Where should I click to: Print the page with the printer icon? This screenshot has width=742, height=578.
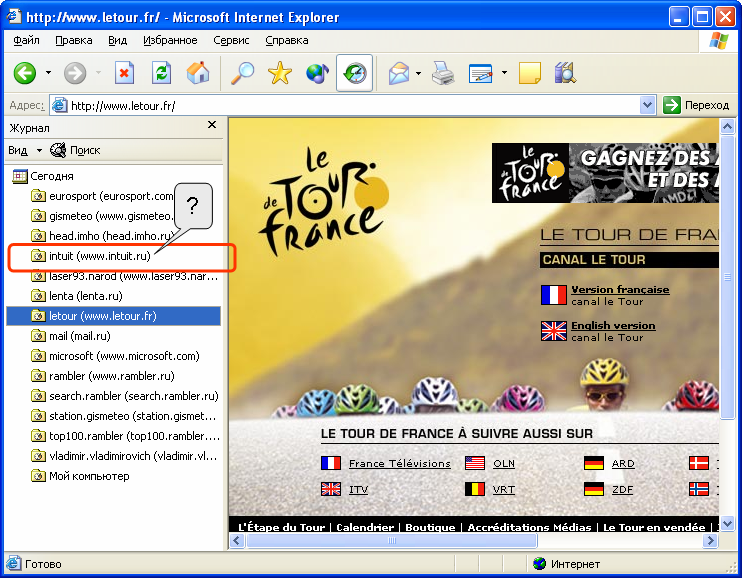(x=443, y=73)
